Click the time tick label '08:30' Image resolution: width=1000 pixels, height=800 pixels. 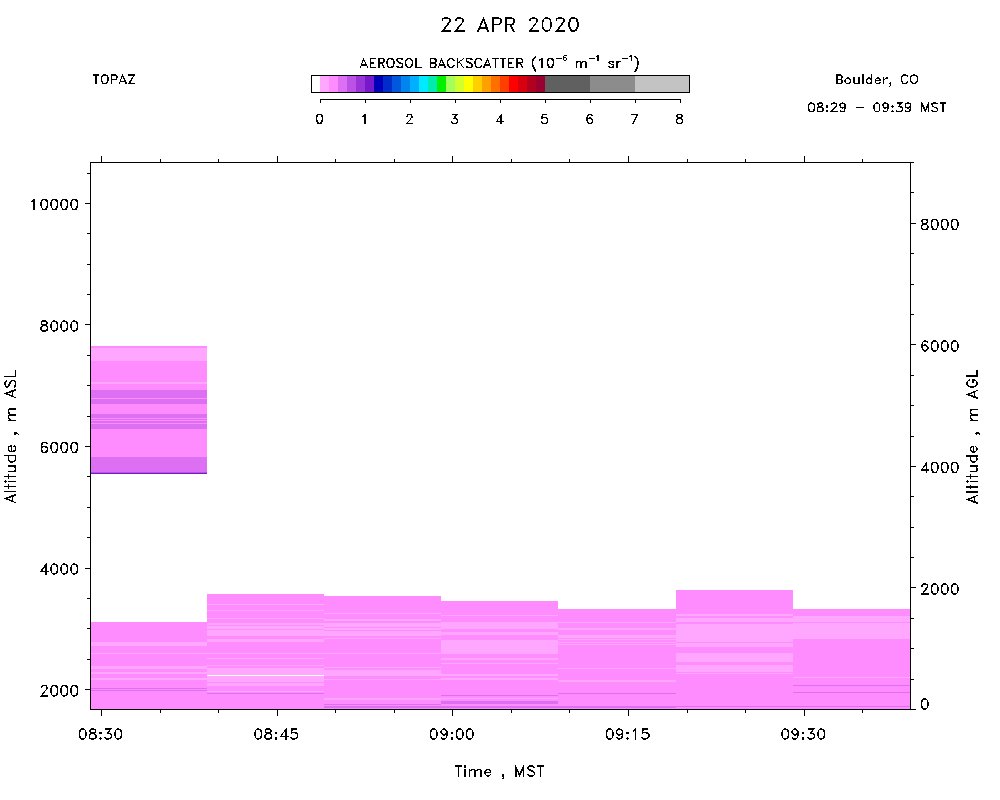(101, 734)
